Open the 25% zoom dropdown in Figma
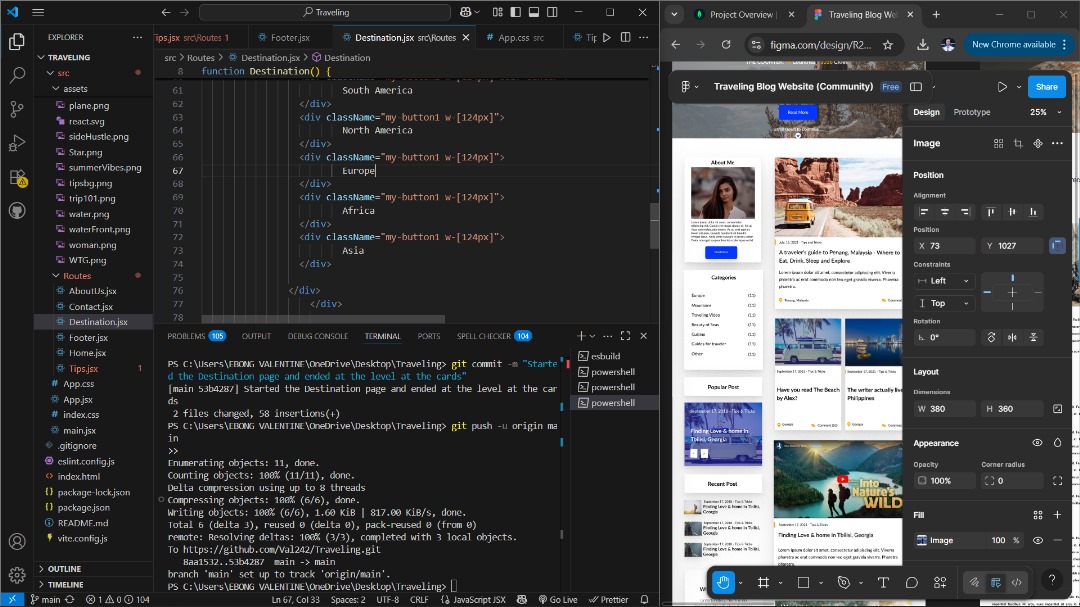1080x607 pixels. (x=1045, y=112)
